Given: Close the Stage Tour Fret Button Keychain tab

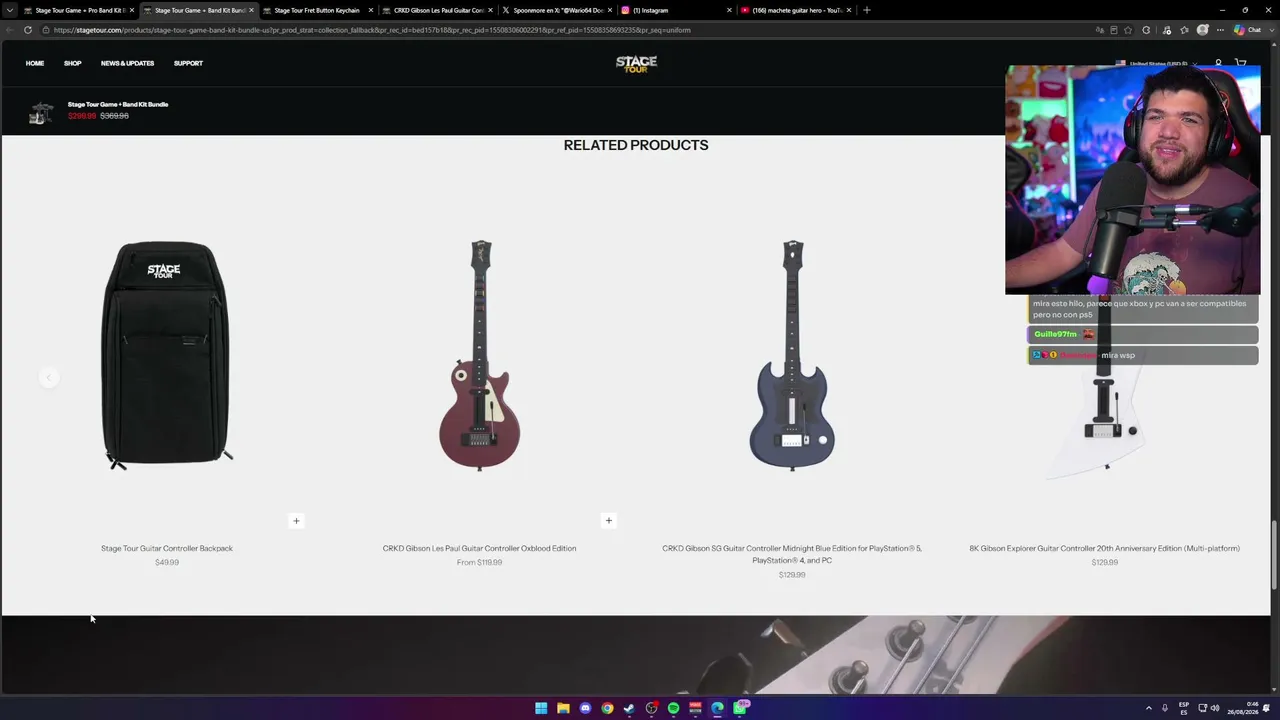Looking at the screenshot, I should tap(371, 10).
